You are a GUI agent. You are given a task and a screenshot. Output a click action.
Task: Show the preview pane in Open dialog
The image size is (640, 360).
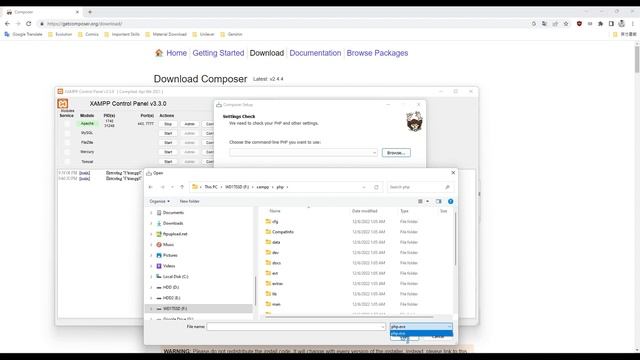[438, 201]
